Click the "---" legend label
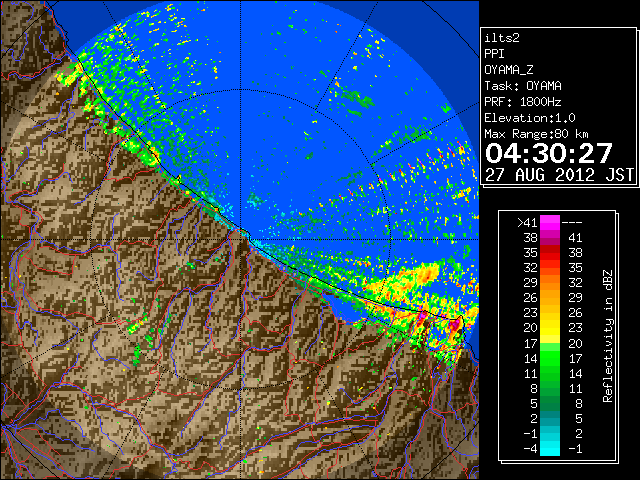640x480 pixels. pyautogui.click(x=572, y=223)
